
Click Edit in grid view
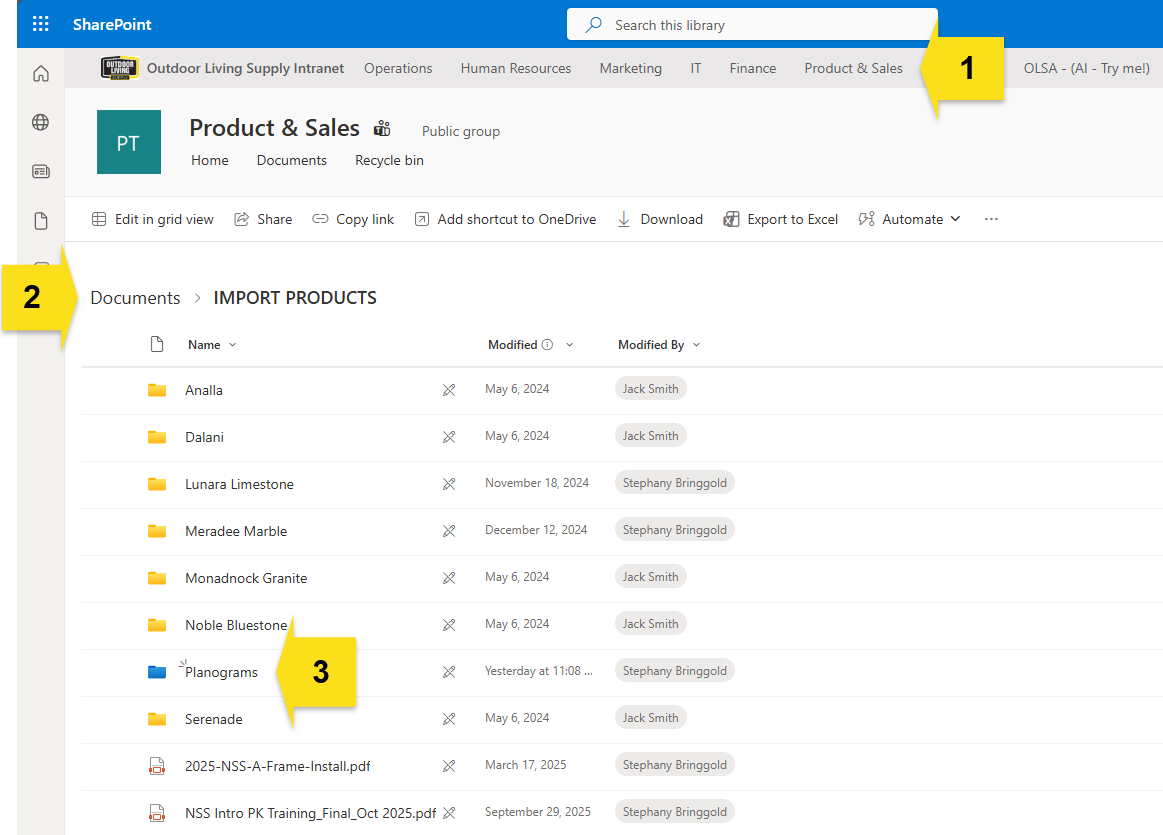[153, 219]
